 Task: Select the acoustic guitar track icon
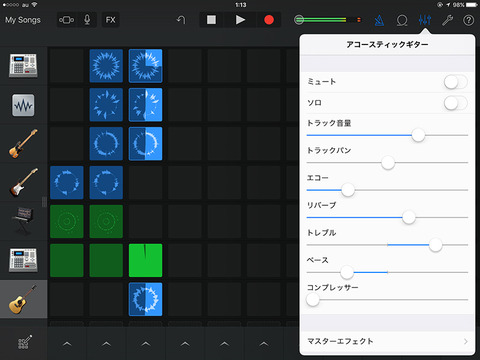tap(23, 299)
